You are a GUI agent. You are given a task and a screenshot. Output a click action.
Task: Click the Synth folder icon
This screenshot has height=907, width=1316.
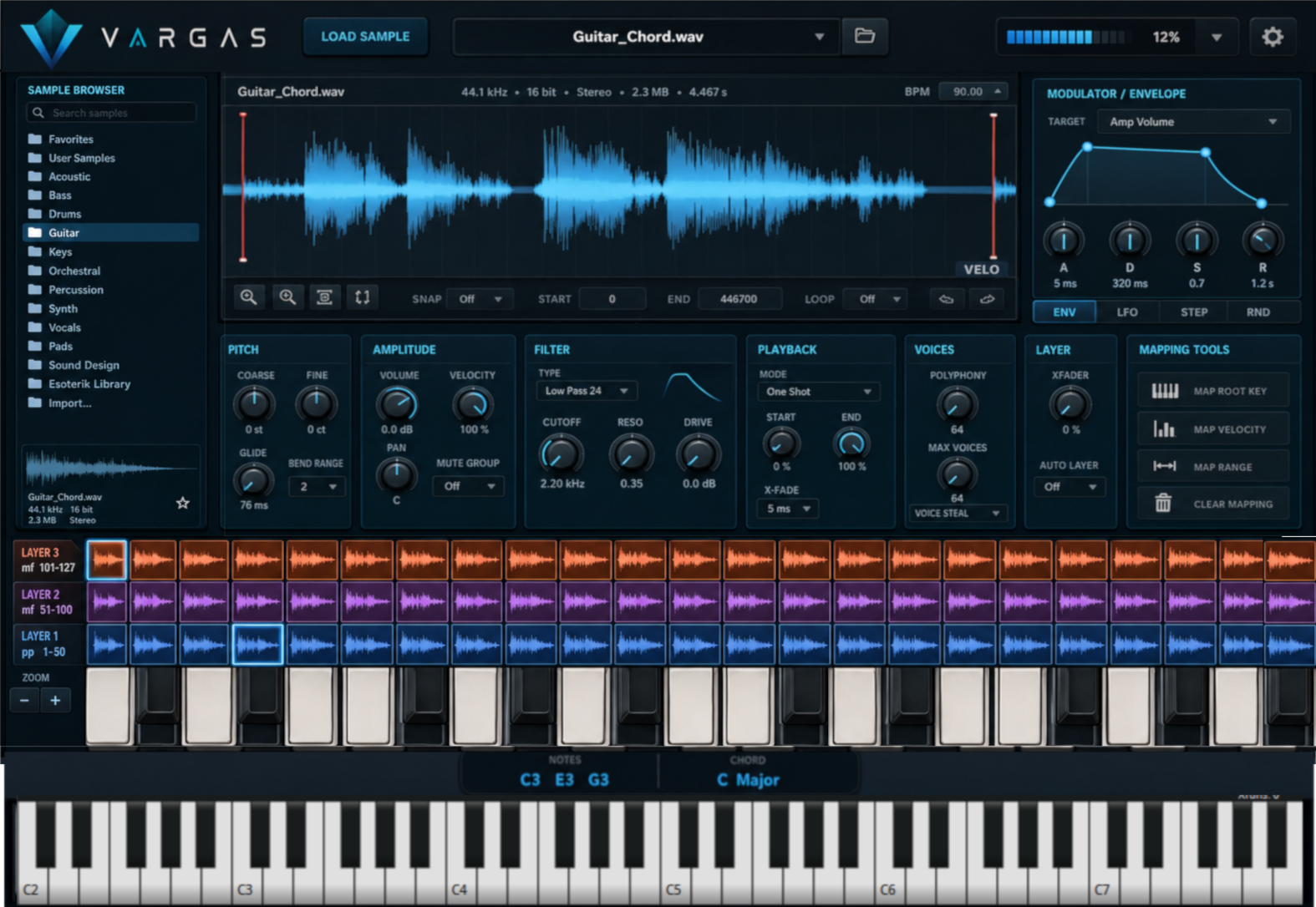(x=35, y=308)
